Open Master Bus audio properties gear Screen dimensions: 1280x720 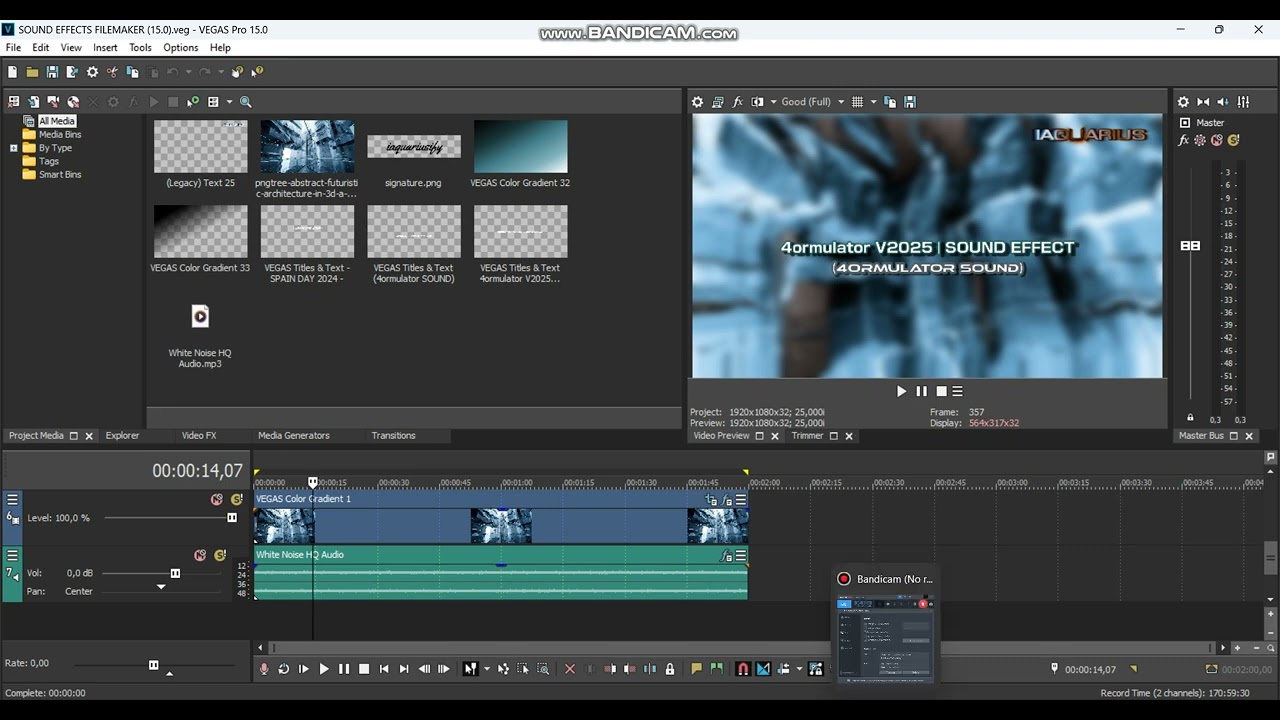pos(1183,102)
